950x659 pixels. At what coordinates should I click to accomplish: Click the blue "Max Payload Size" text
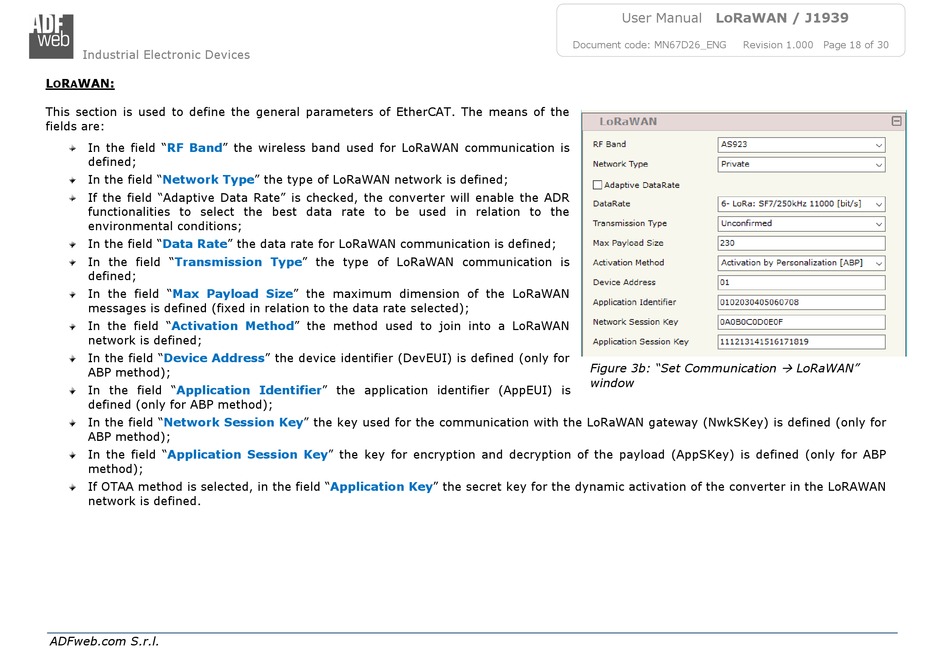coord(233,294)
